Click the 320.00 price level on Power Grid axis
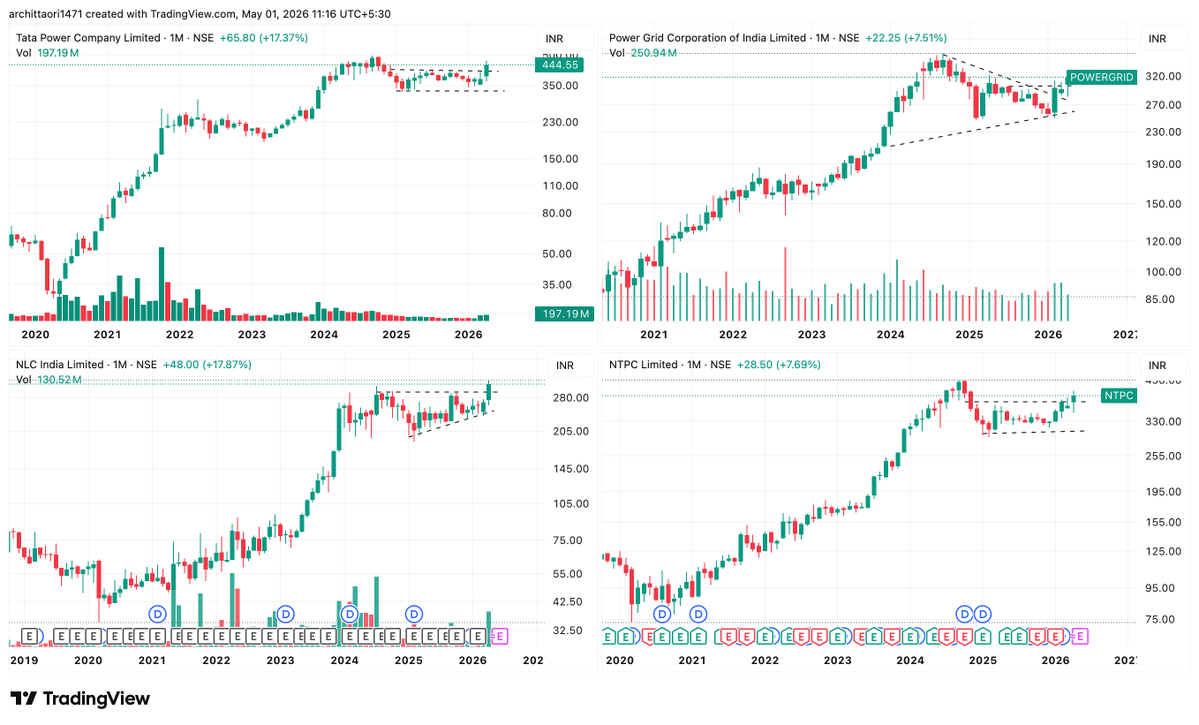Image resolution: width=1199 pixels, height=725 pixels. [1163, 76]
